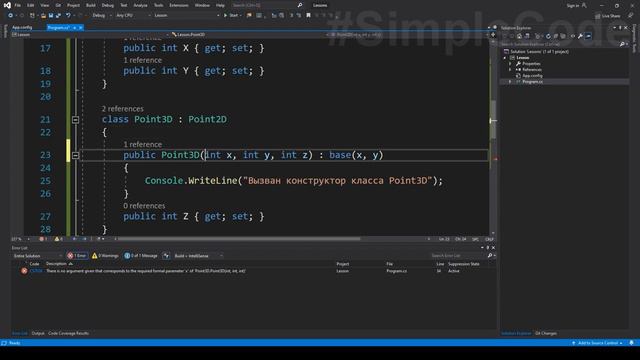Open the Any CPU platform dropdown
The height and width of the screenshot is (360, 640).
point(133,16)
